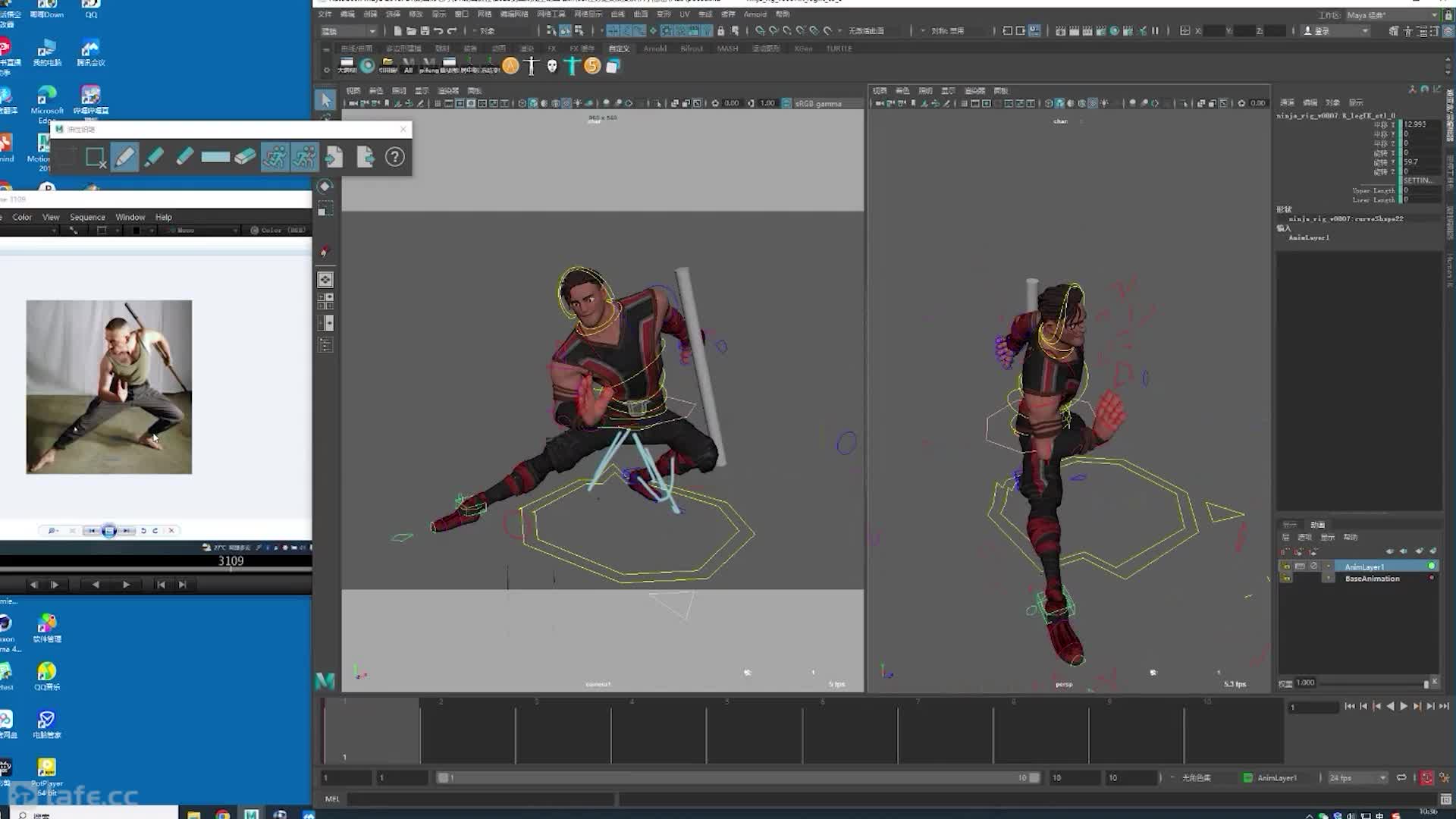Click the Maya logo icon in Windows taskbar
Screen dimensions: 1456x819
pyautogui.click(x=251, y=814)
